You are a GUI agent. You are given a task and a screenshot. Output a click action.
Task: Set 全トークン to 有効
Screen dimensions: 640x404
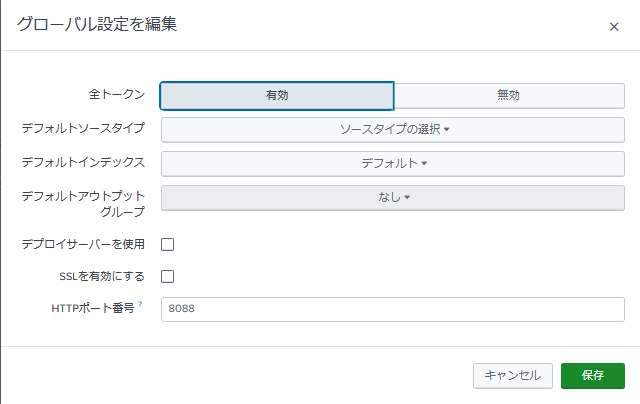(x=277, y=95)
